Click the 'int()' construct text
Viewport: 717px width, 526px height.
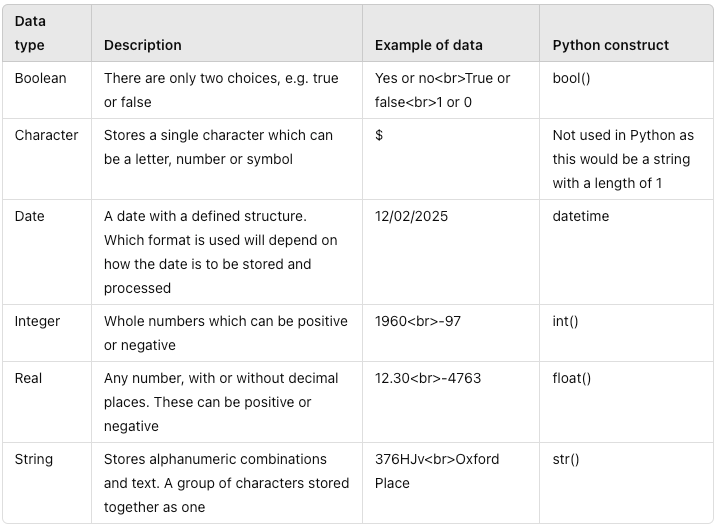tap(565, 322)
